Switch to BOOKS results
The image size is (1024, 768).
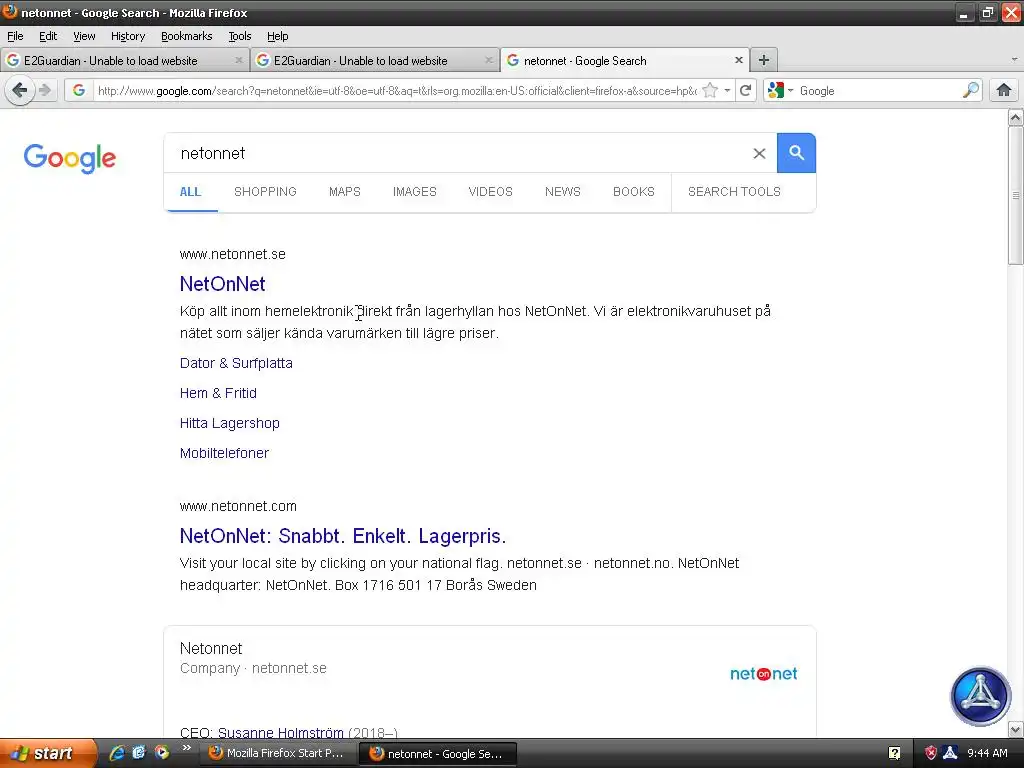point(633,192)
